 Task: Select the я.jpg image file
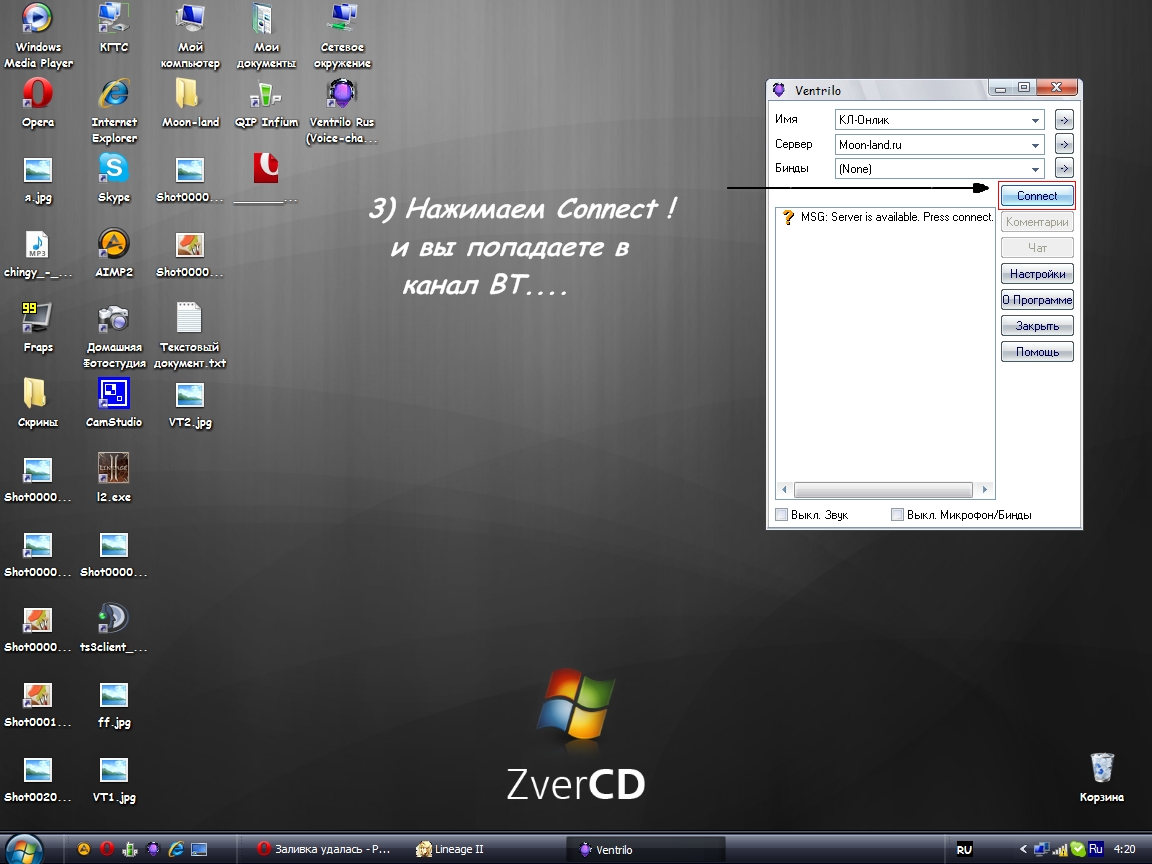tap(37, 179)
